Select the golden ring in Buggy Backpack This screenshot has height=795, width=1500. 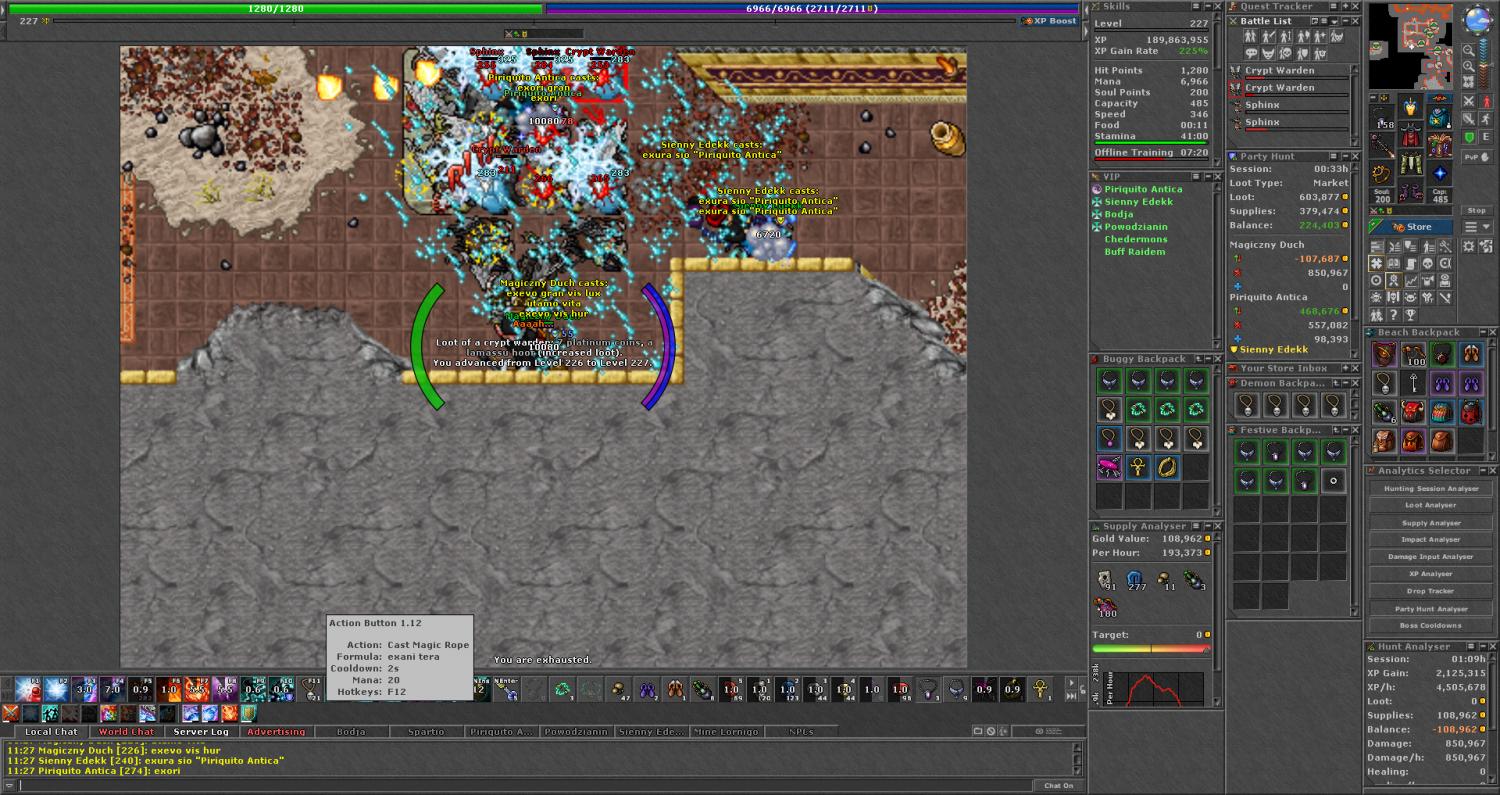point(1167,467)
